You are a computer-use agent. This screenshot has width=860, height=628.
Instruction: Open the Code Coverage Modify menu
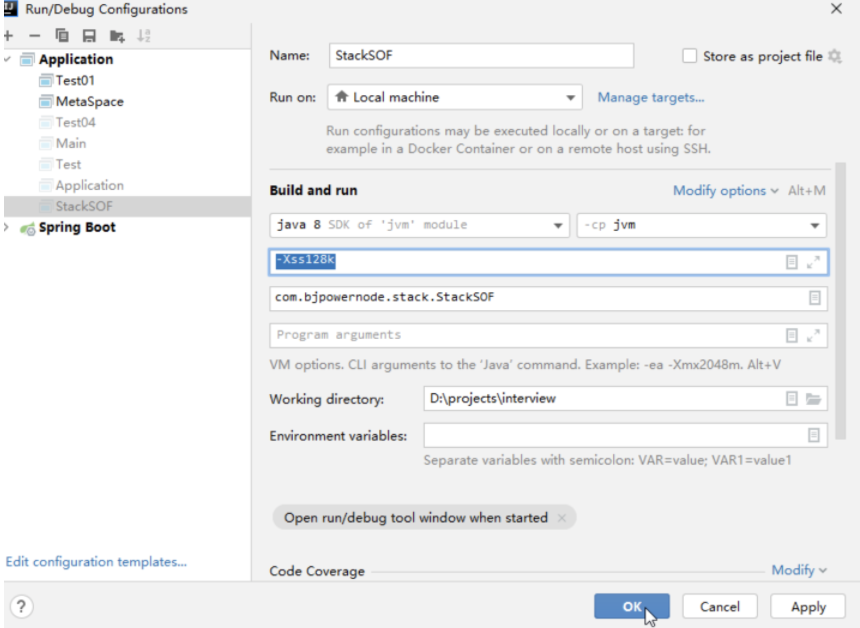[799, 570]
